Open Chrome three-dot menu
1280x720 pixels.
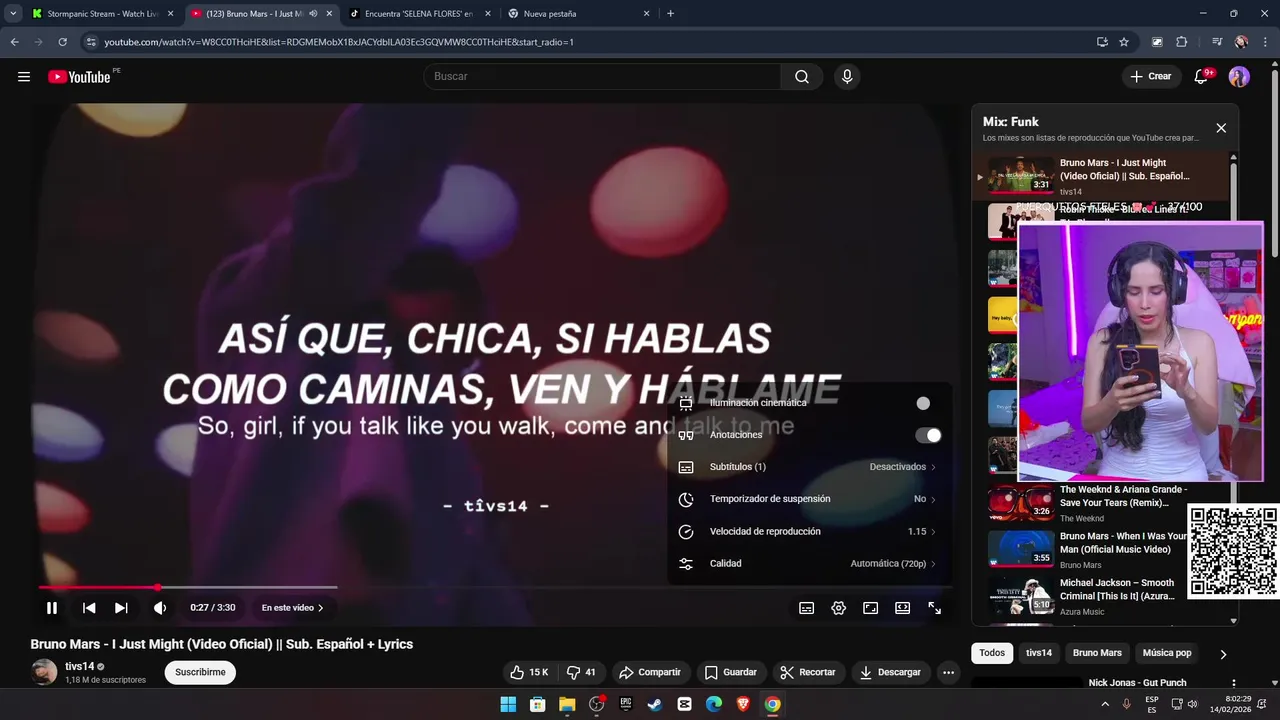coord(1265,42)
